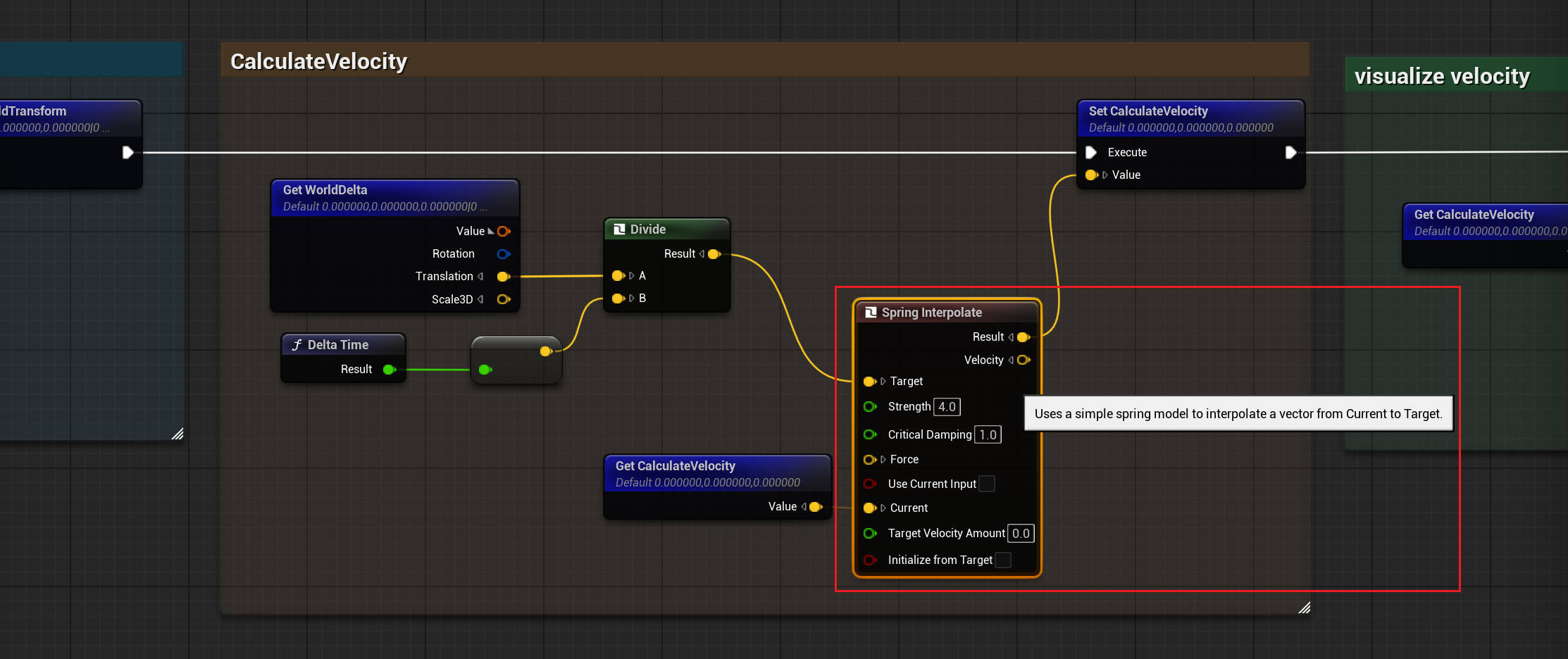The width and height of the screenshot is (1568, 659).
Task: Click the green Result pin on Delta Time
Action: pyautogui.click(x=388, y=370)
